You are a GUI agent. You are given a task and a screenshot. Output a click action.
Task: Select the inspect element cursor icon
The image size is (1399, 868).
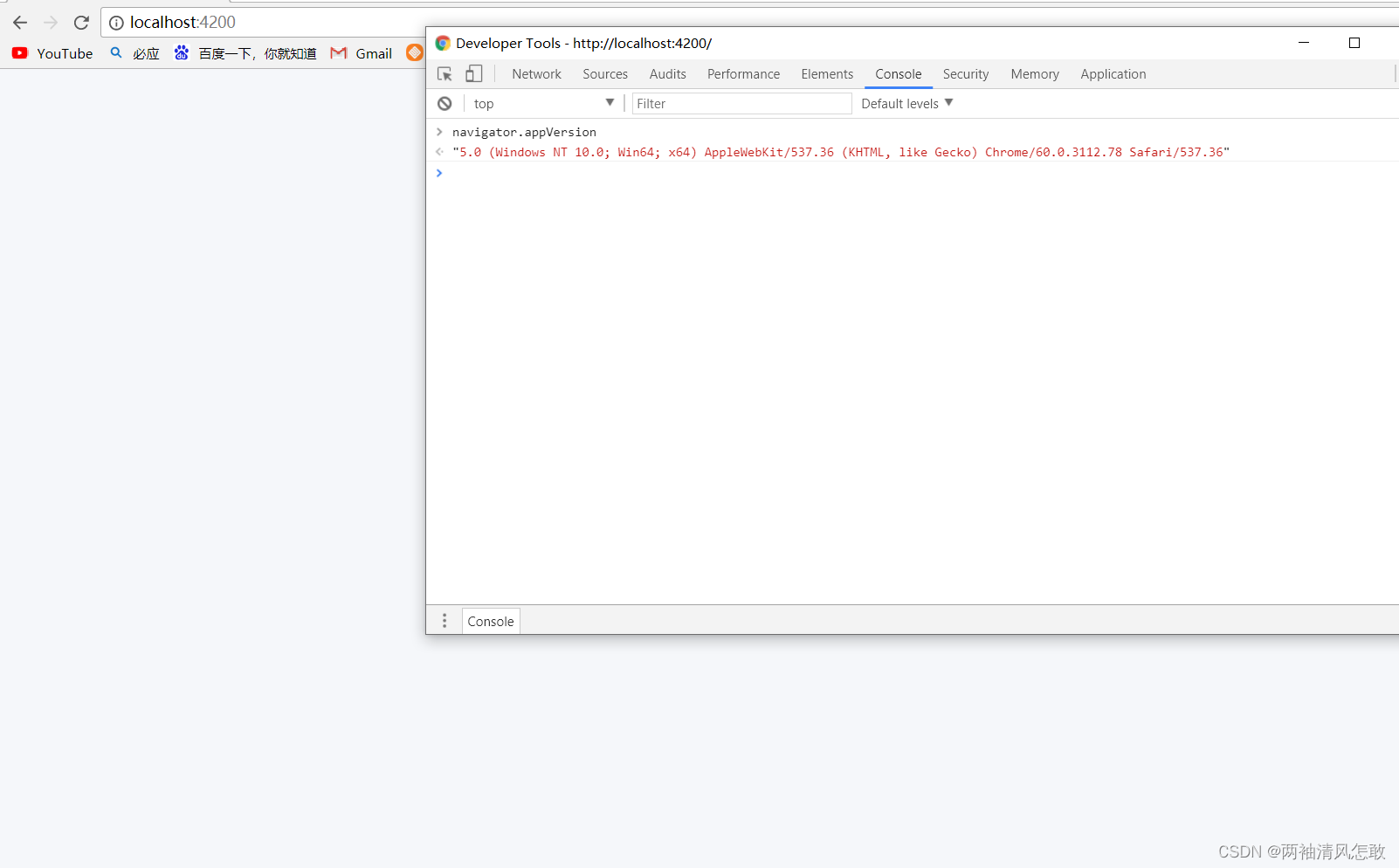(x=445, y=73)
